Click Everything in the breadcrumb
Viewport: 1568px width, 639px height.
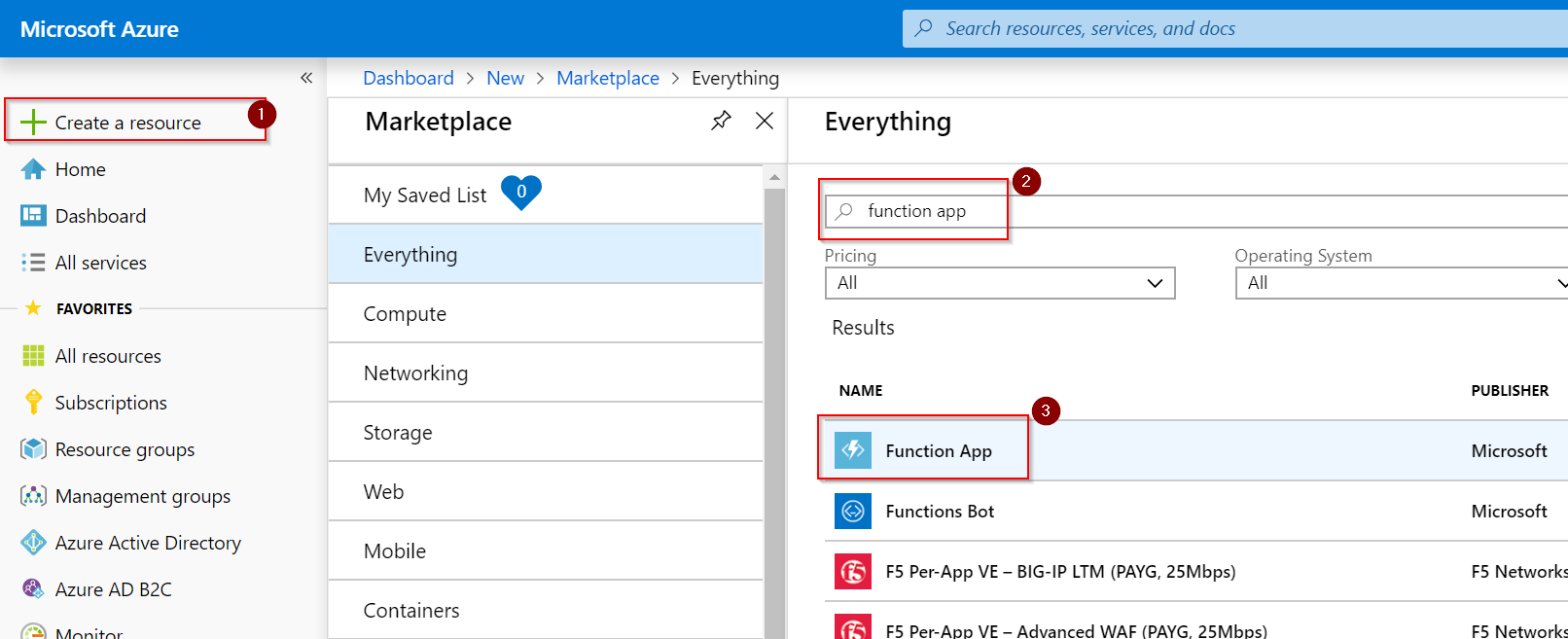[735, 78]
